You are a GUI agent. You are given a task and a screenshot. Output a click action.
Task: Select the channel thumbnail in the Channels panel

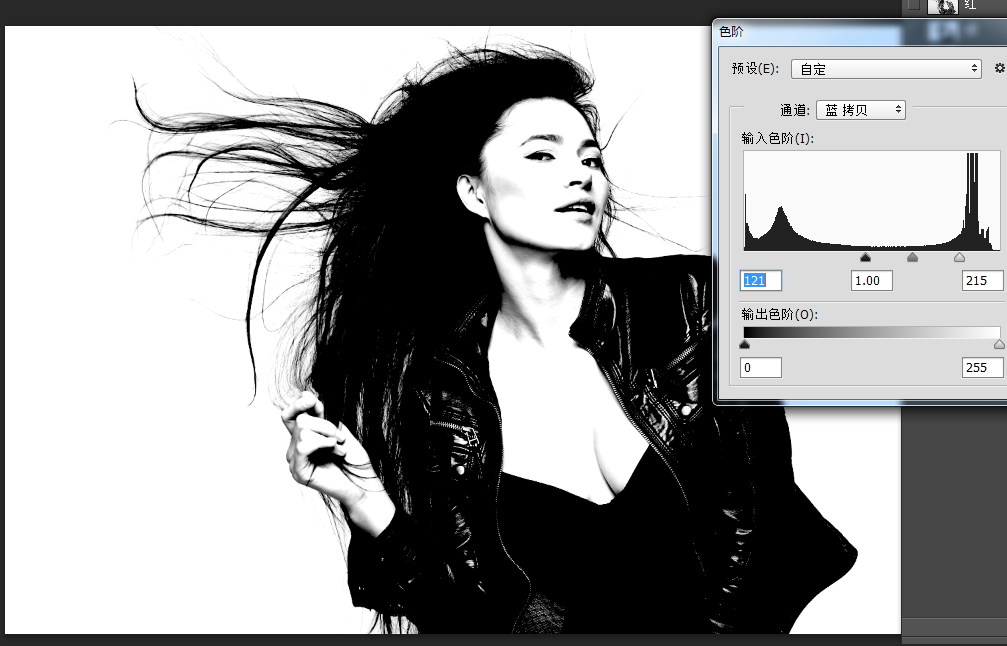[943, 6]
